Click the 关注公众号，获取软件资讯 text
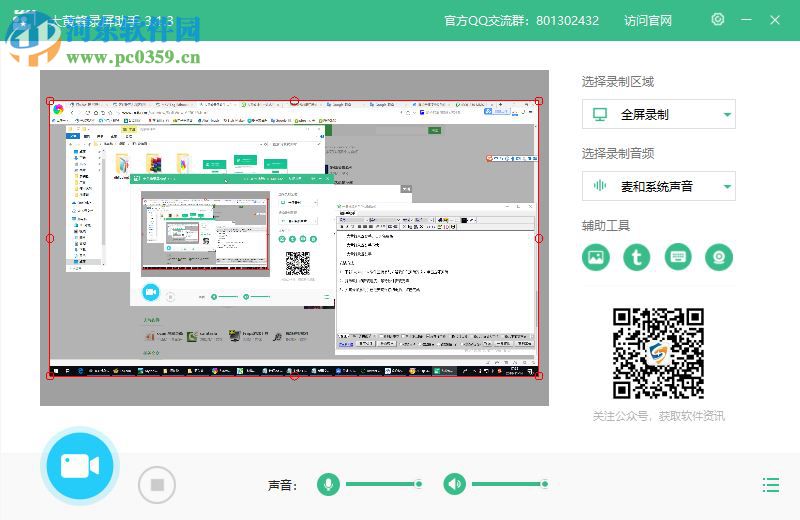The image size is (800, 520). coord(658,416)
